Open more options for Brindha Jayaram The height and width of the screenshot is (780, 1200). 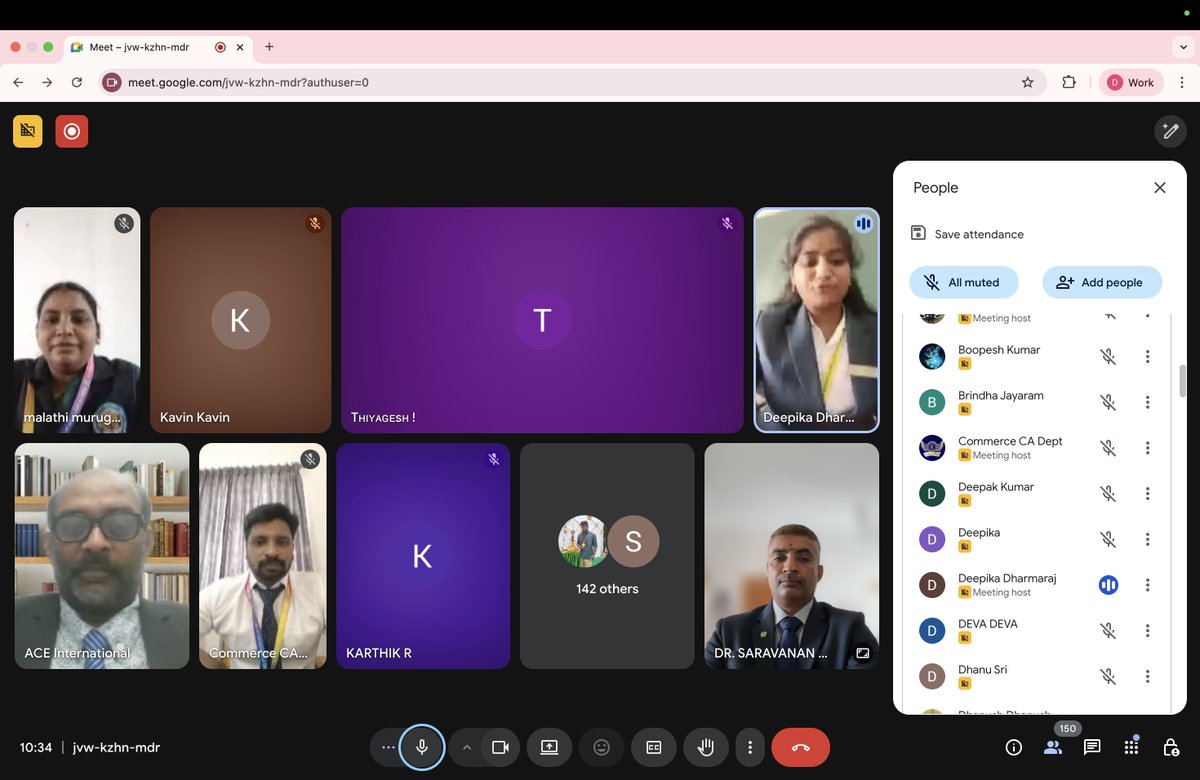(1148, 403)
